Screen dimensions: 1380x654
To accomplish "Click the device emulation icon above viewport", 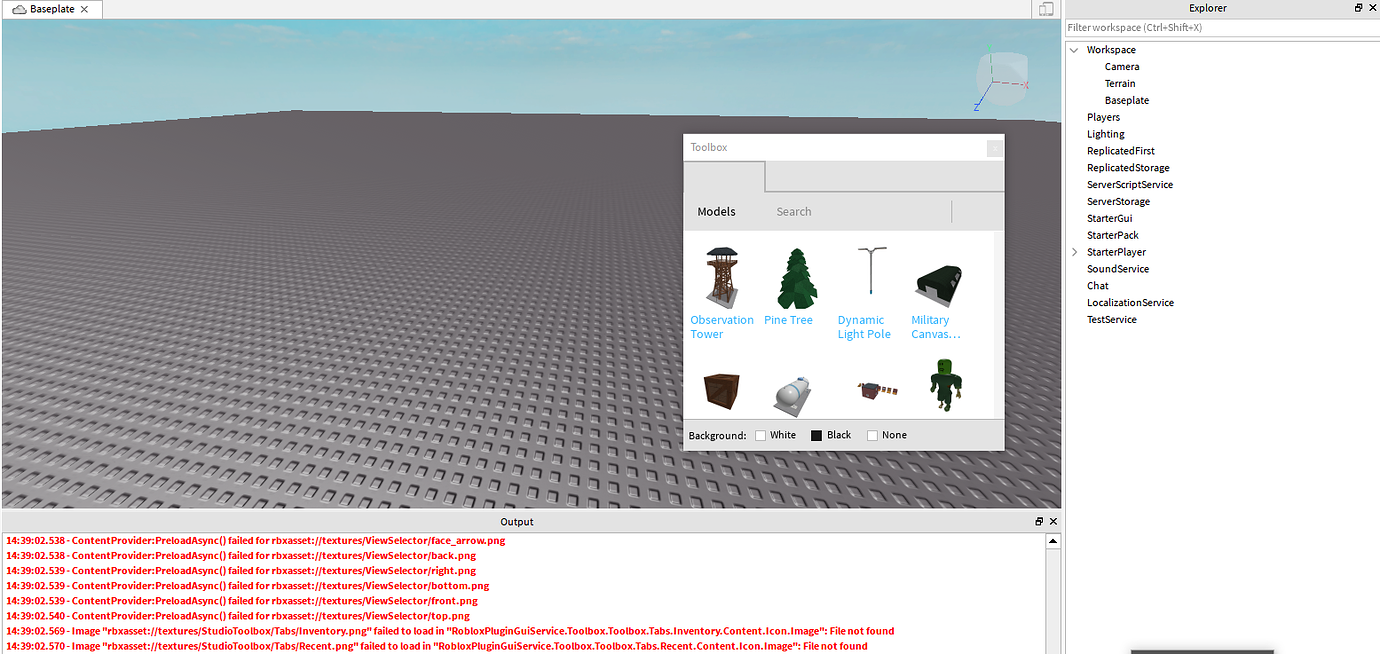I will coord(1045,9).
